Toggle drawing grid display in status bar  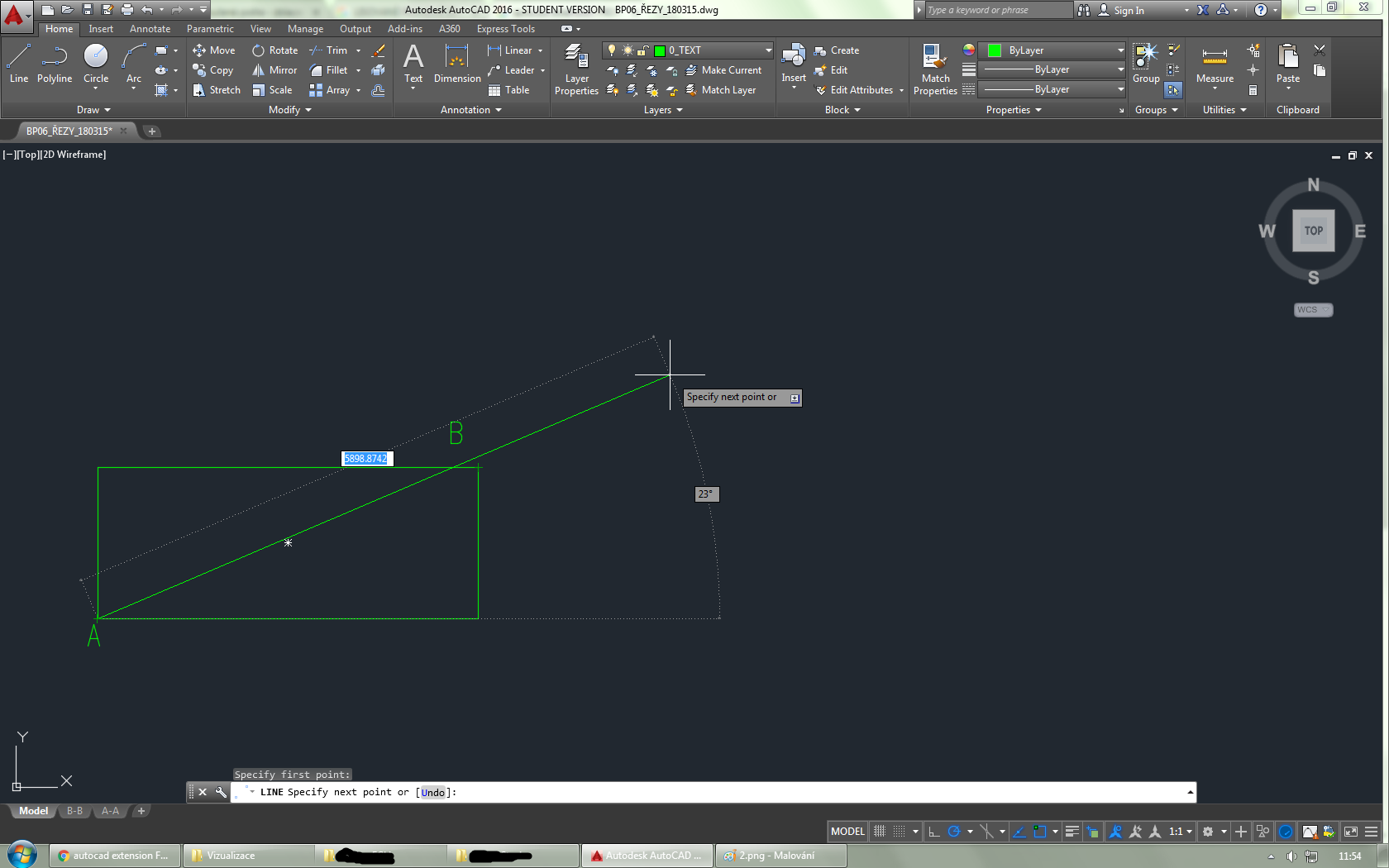pos(880,832)
